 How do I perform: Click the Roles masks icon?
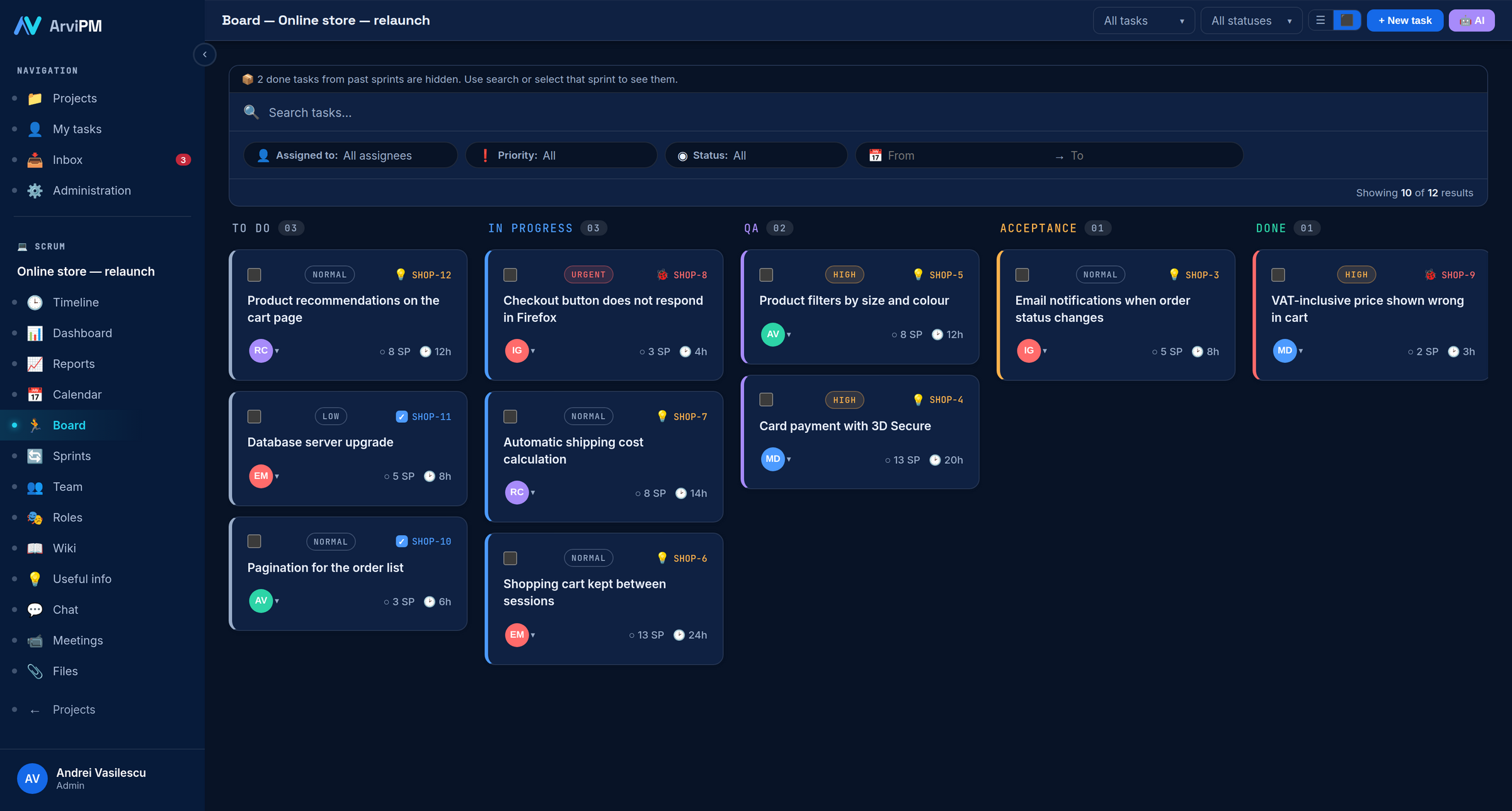point(35,517)
